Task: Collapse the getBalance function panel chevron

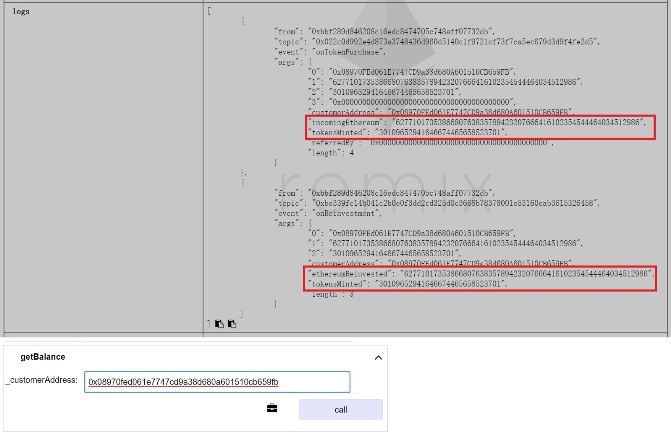Action: click(x=378, y=357)
